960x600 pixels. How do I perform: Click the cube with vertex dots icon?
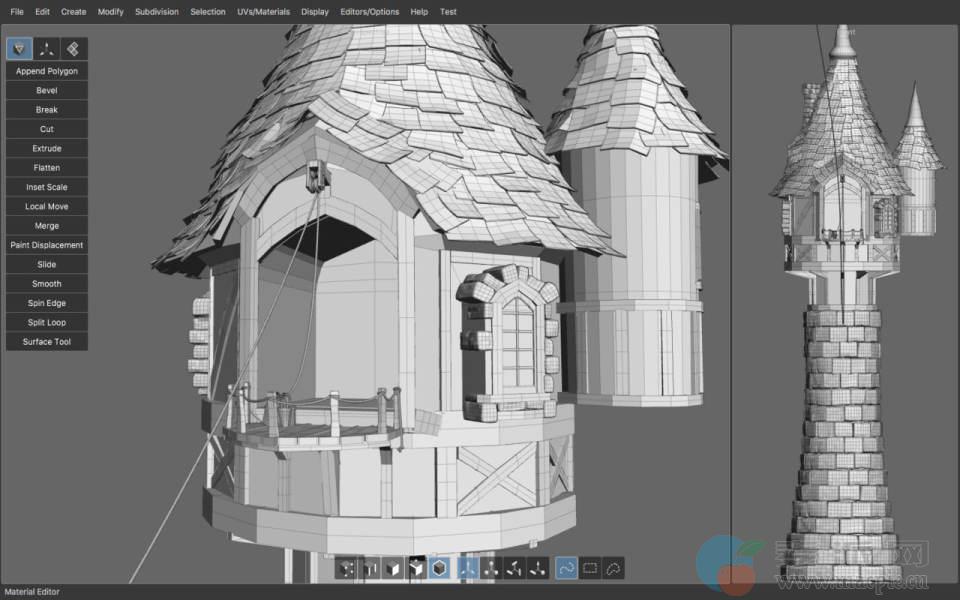pyautogui.click(x=347, y=568)
